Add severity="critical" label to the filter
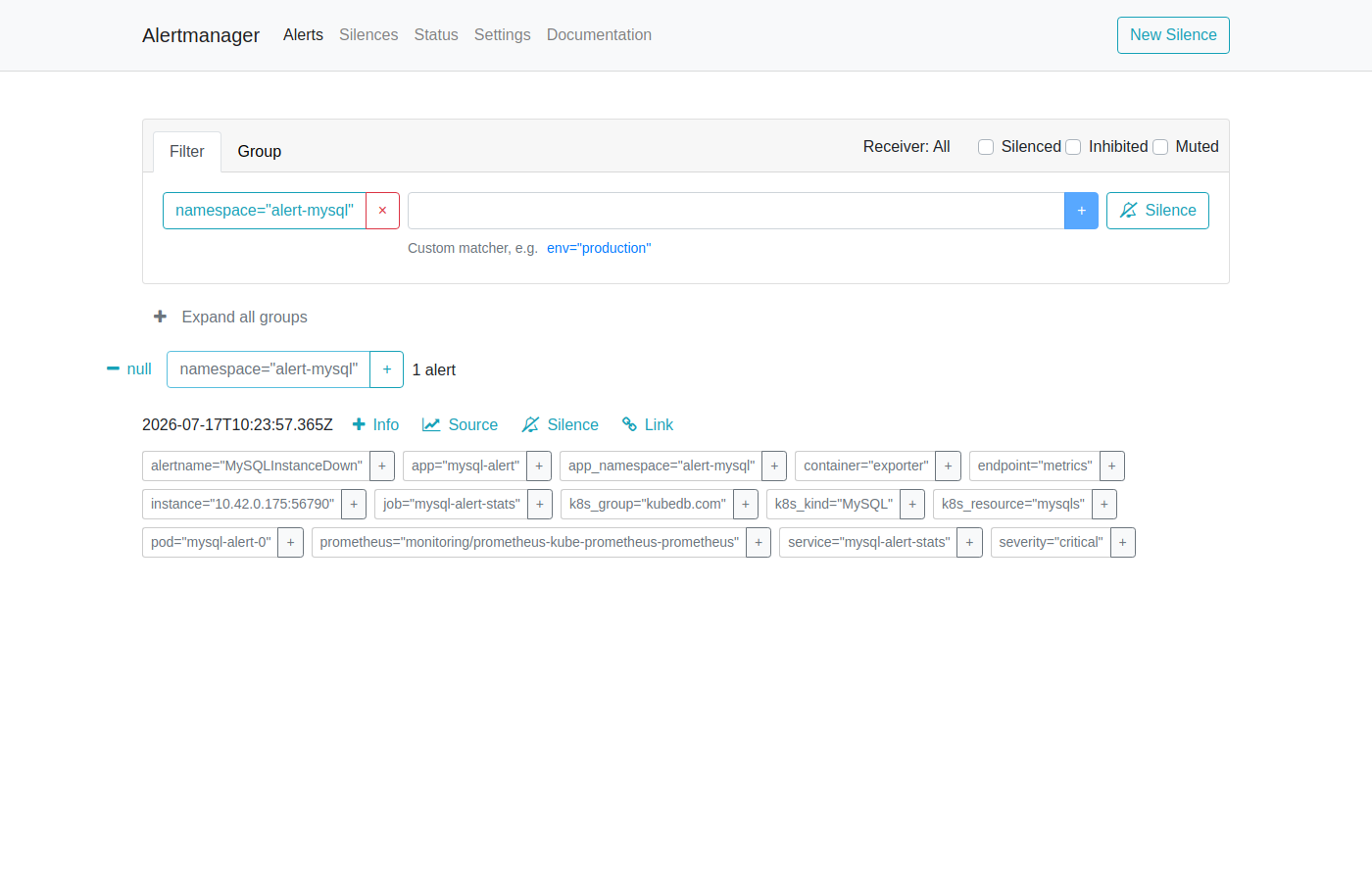 pos(1123,542)
